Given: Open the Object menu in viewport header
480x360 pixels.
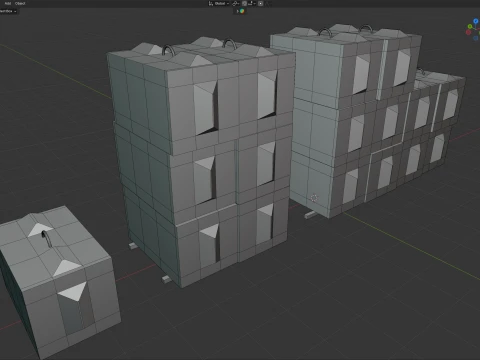Looking at the screenshot, I should 20,3.
